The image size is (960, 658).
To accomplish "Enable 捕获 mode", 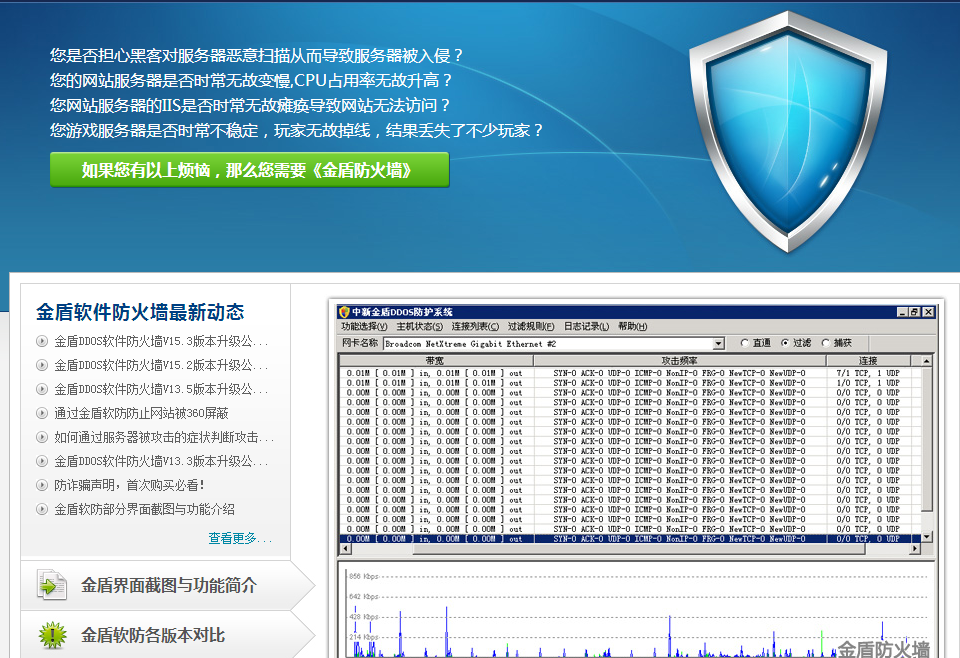I will (x=823, y=344).
